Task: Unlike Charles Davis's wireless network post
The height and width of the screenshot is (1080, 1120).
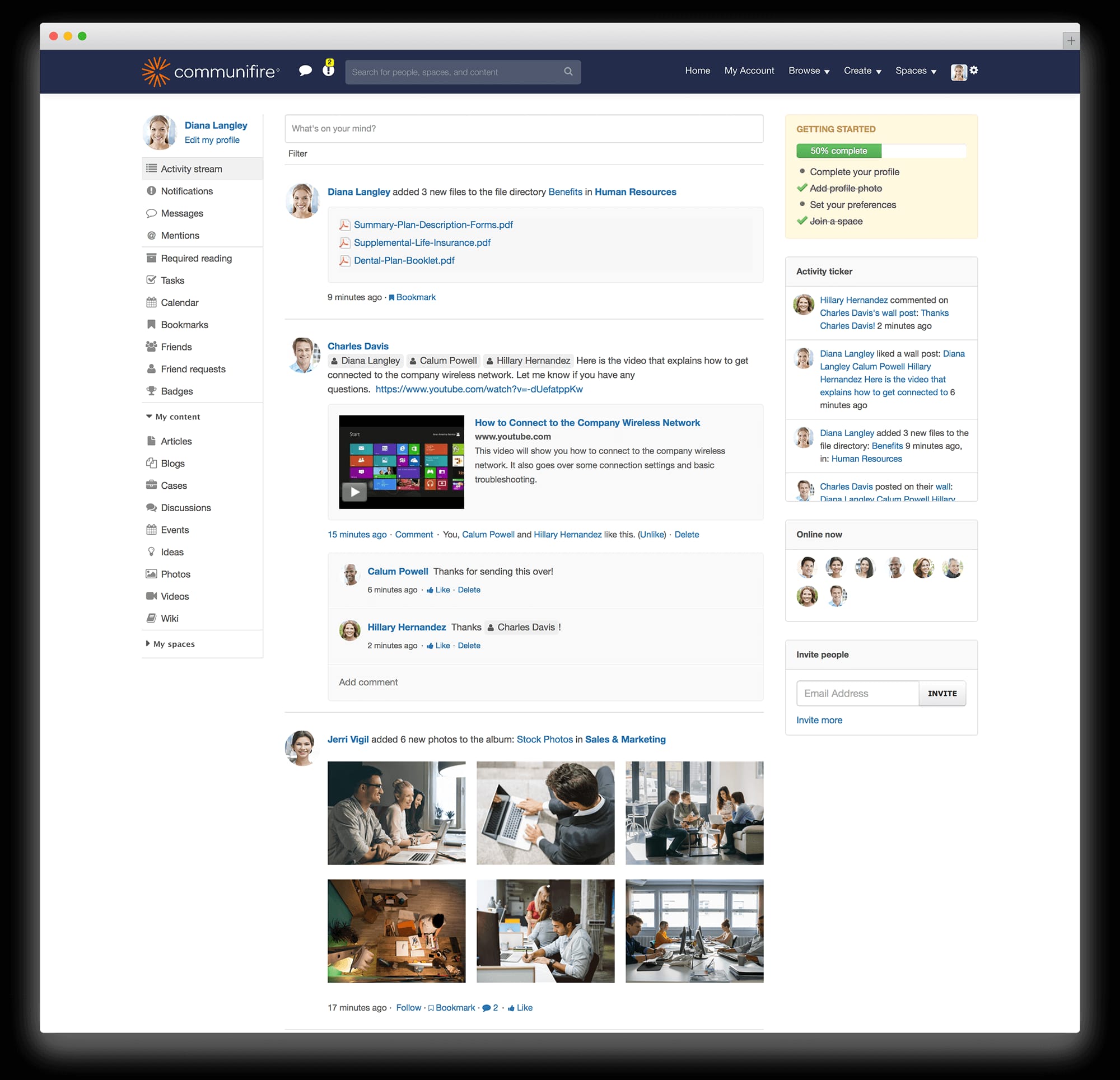Action: pyautogui.click(x=651, y=534)
